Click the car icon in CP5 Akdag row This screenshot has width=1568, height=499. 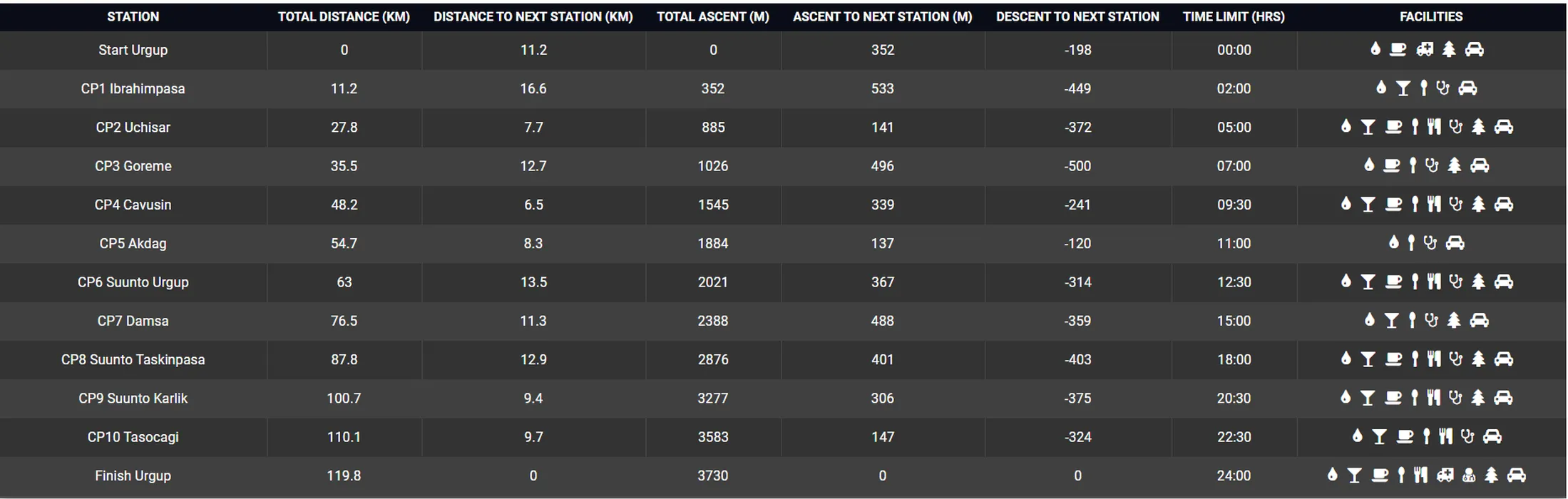[1455, 243]
